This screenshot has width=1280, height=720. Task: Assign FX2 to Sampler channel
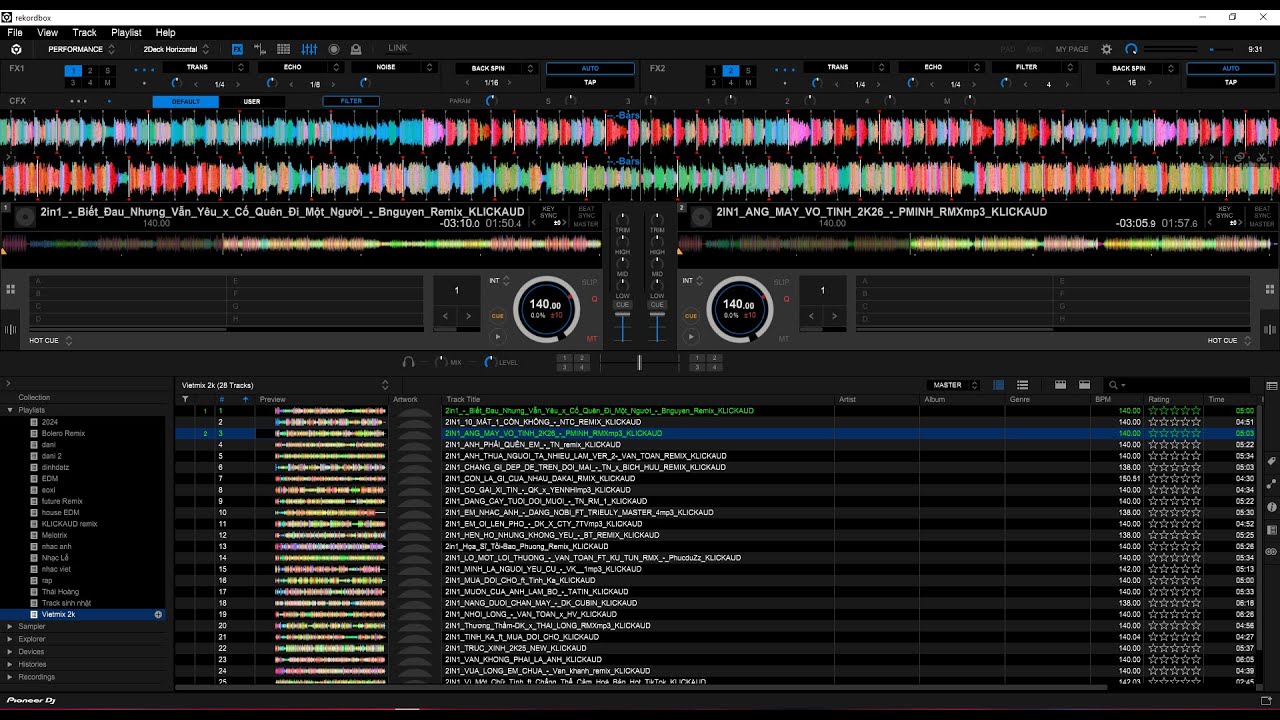pyautogui.click(x=748, y=71)
